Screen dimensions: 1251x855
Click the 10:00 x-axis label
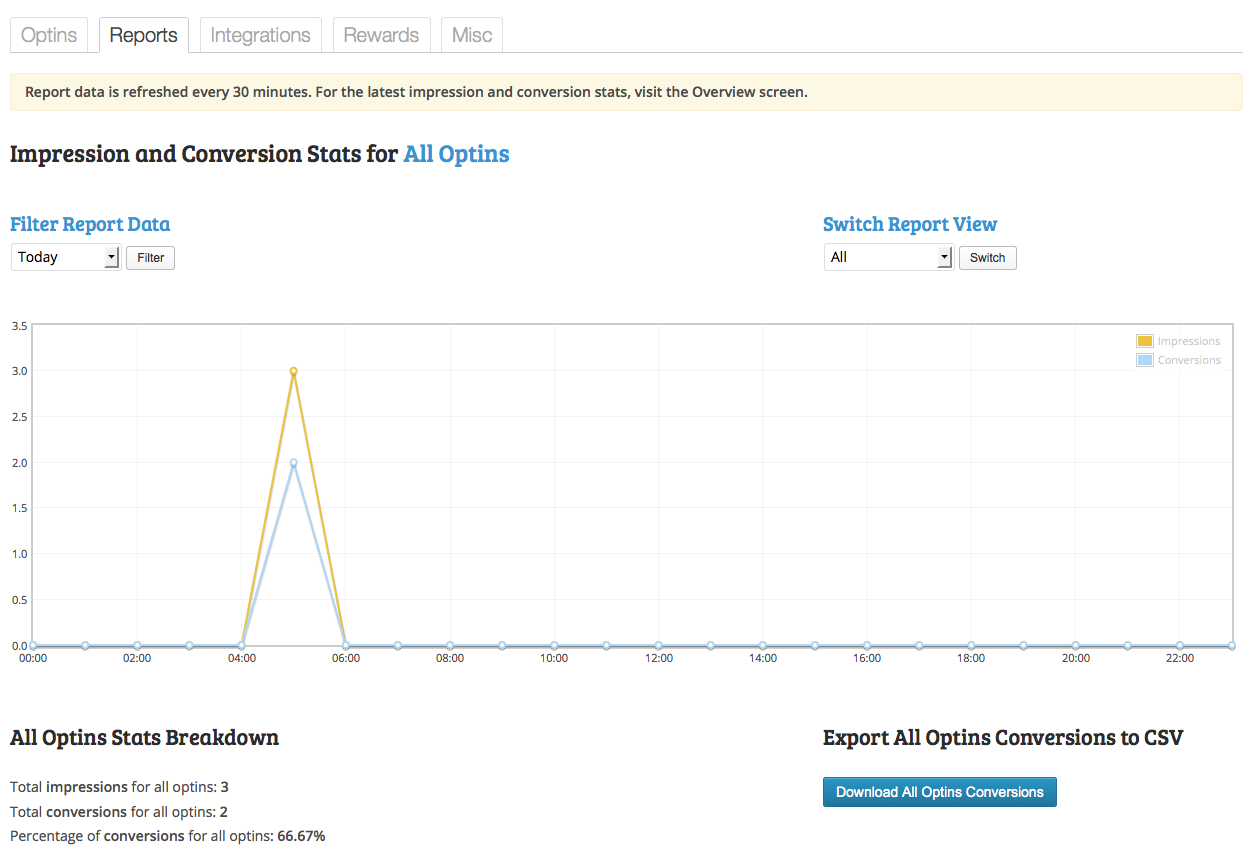pos(554,659)
